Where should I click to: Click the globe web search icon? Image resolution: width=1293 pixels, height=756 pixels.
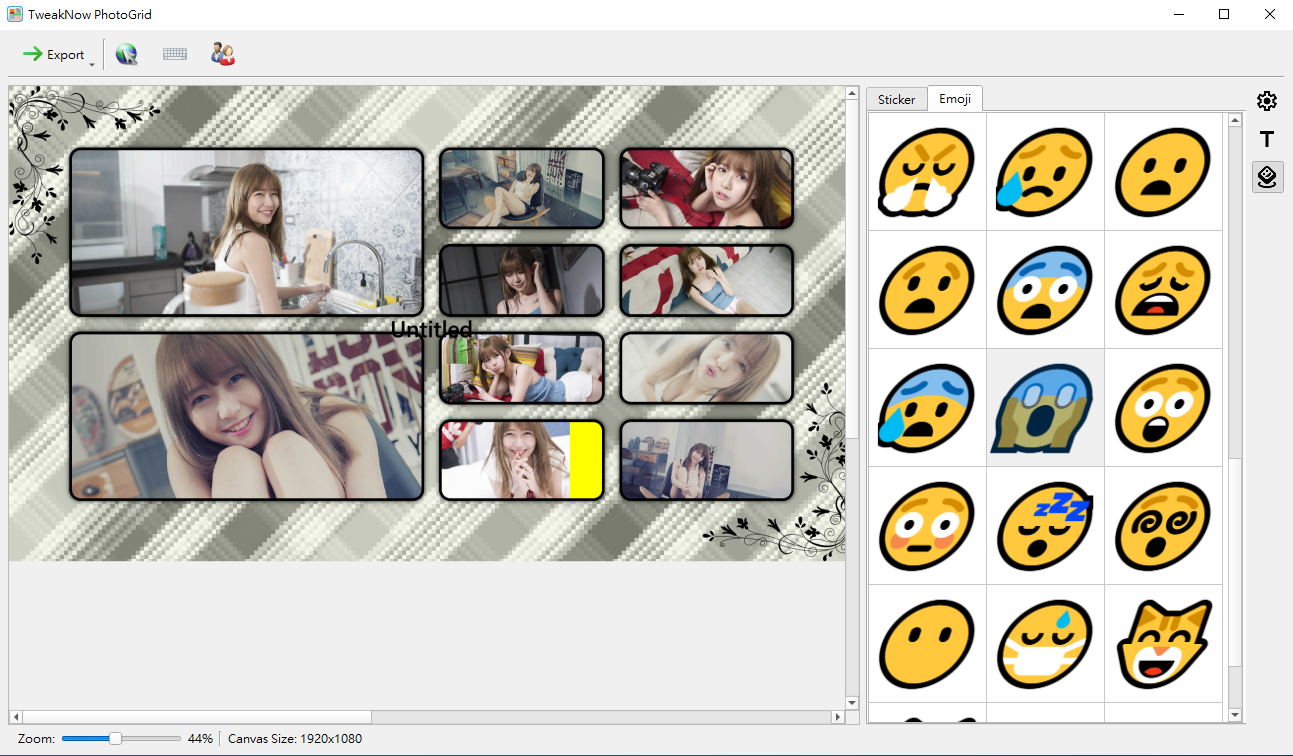(126, 54)
